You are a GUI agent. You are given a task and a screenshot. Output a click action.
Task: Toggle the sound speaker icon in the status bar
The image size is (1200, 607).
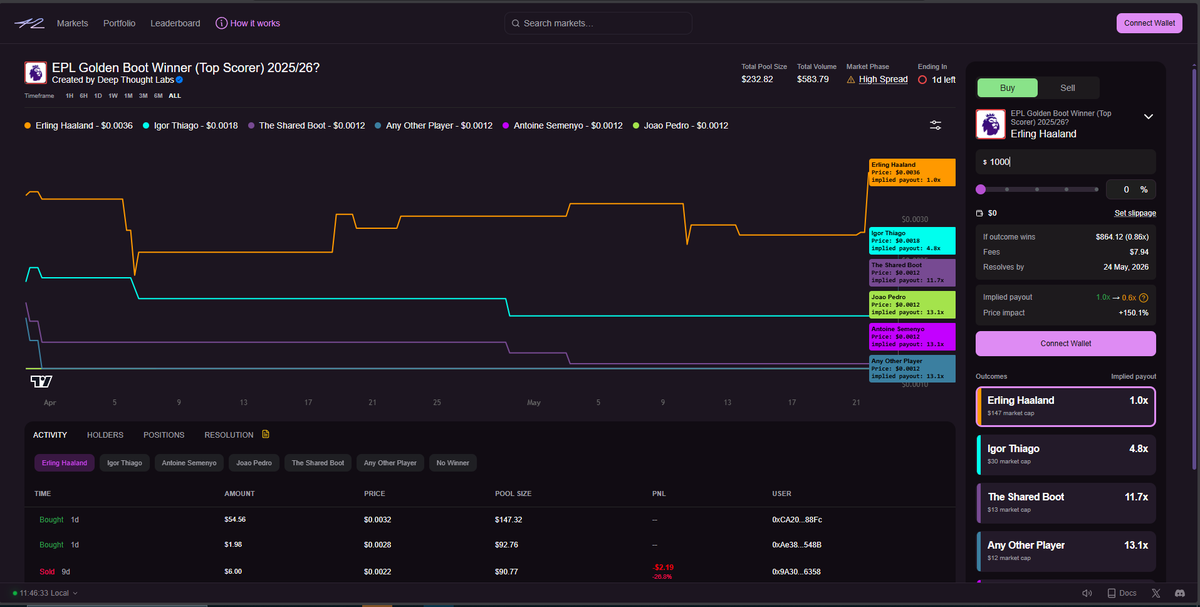coord(1087,593)
